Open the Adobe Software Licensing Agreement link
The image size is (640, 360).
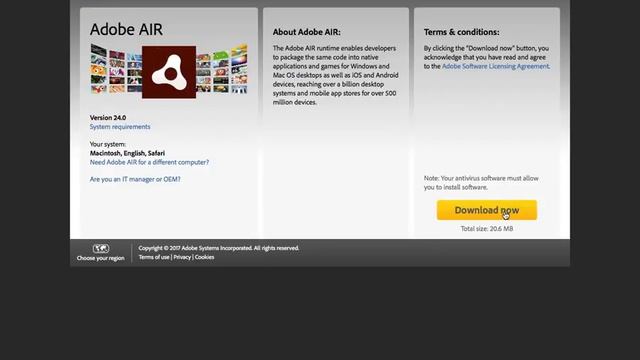tap(496, 66)
